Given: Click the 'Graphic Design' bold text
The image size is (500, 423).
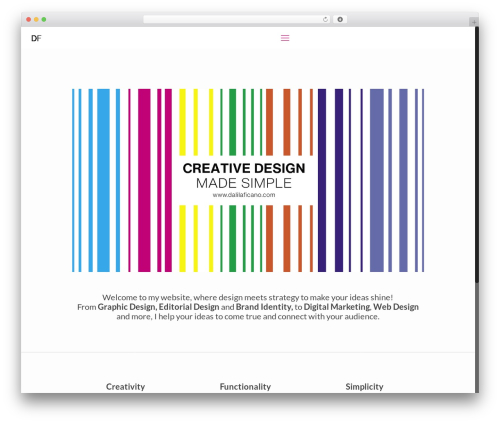Looking at the screenshot, I should [126, 307].
